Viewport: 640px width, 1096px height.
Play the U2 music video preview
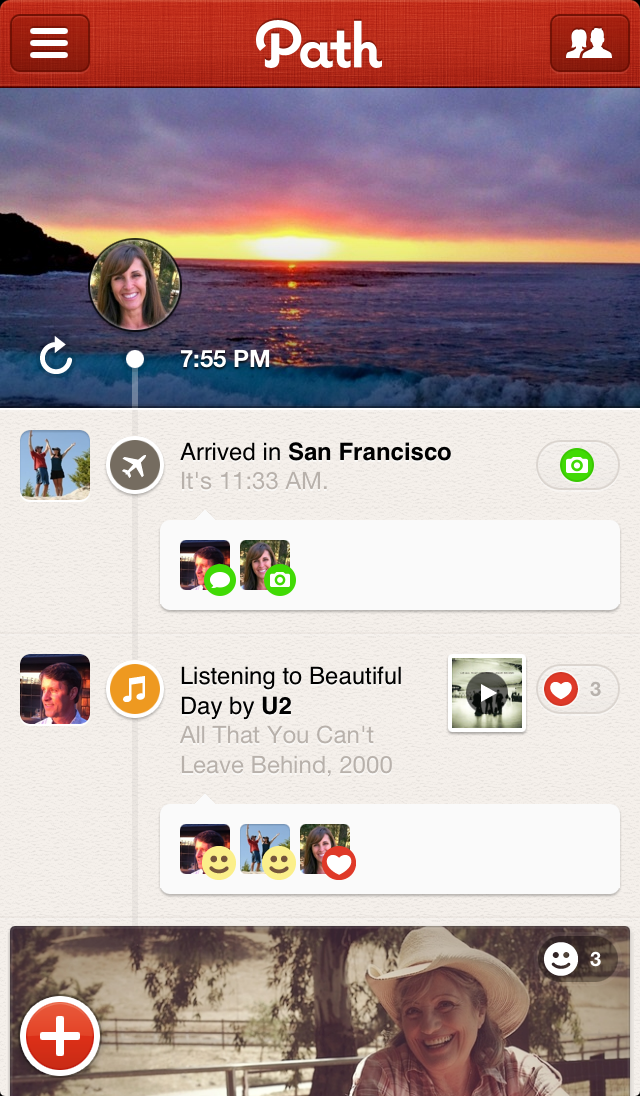tap(486, 693)
